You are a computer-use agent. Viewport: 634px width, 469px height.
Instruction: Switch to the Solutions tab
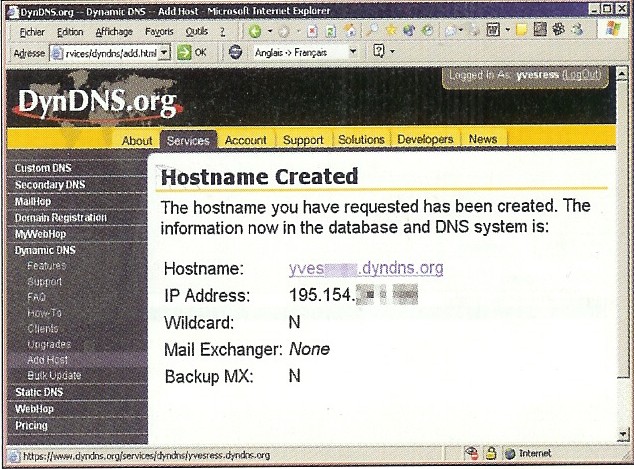click(361, 139)
